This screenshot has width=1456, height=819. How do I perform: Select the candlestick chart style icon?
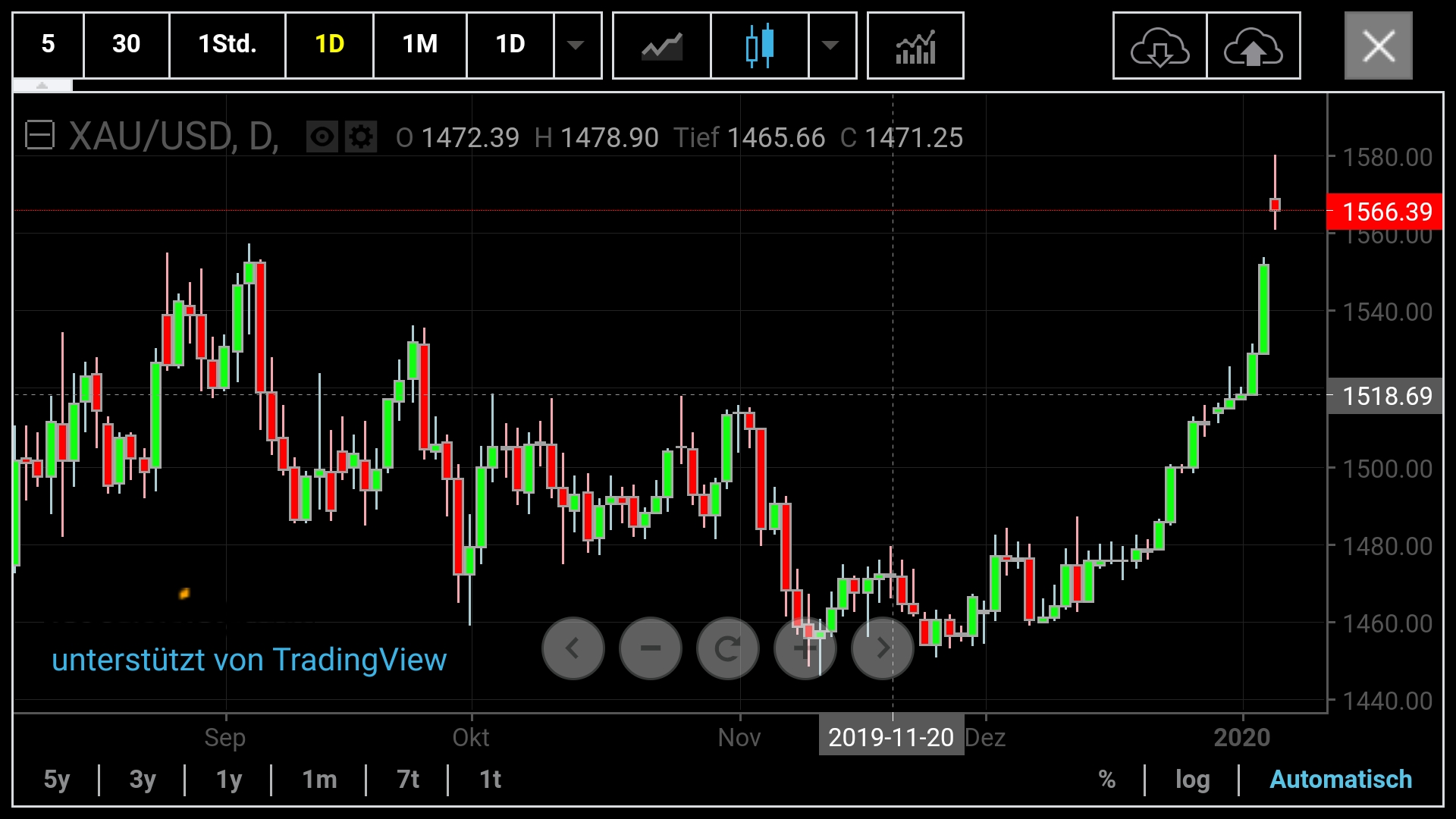tap(759, 45)
